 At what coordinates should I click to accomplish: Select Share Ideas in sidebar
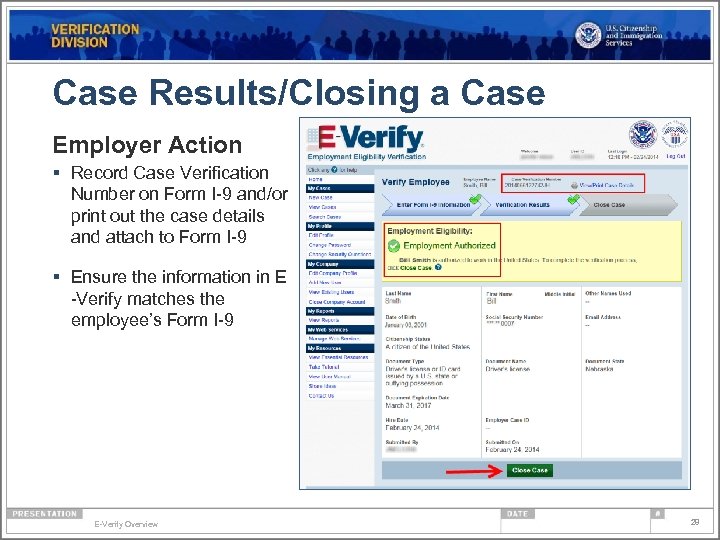pos(322,386)
